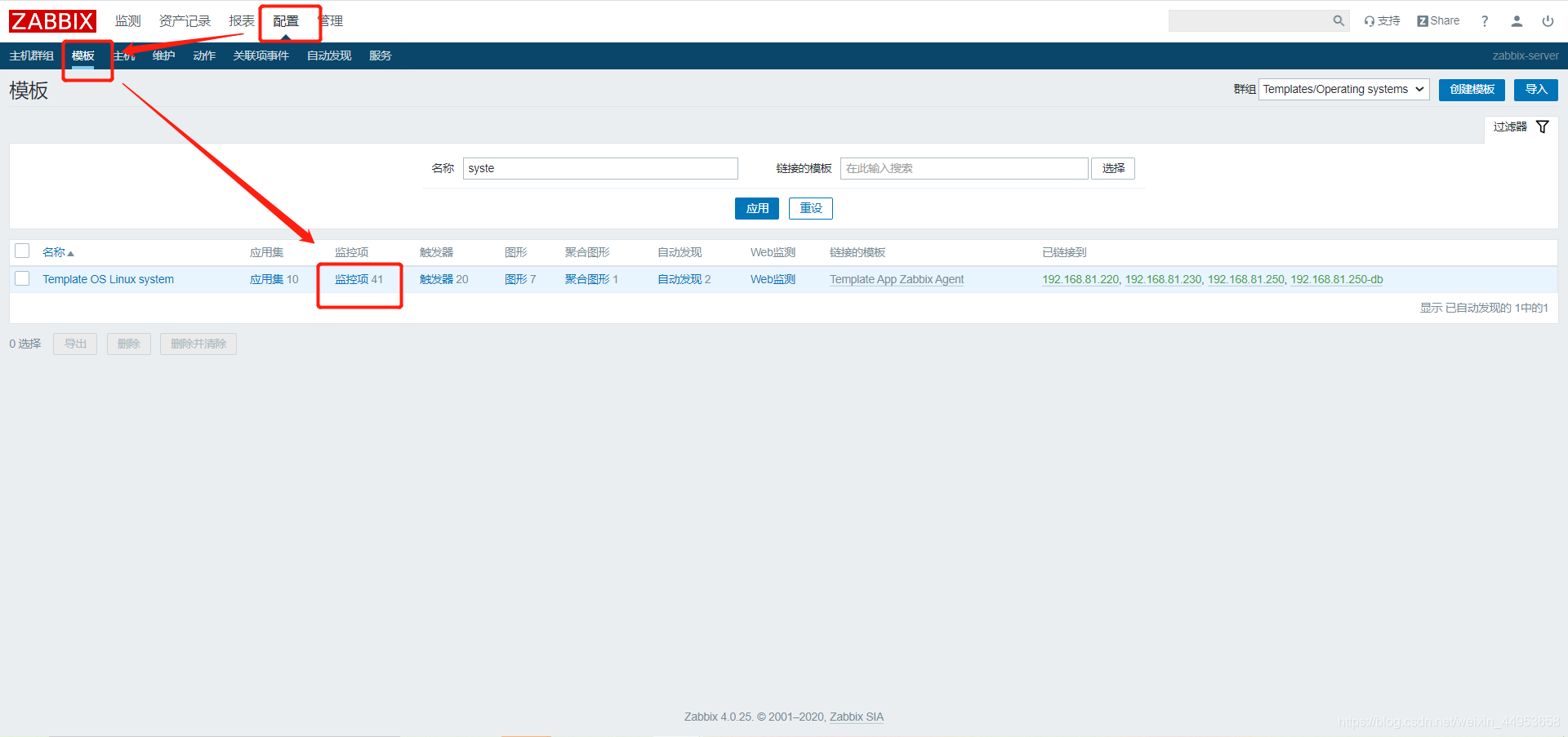Go to 维护 submenu
The width and height of the screenshot is (1568, 737).
tap(164, 55)
